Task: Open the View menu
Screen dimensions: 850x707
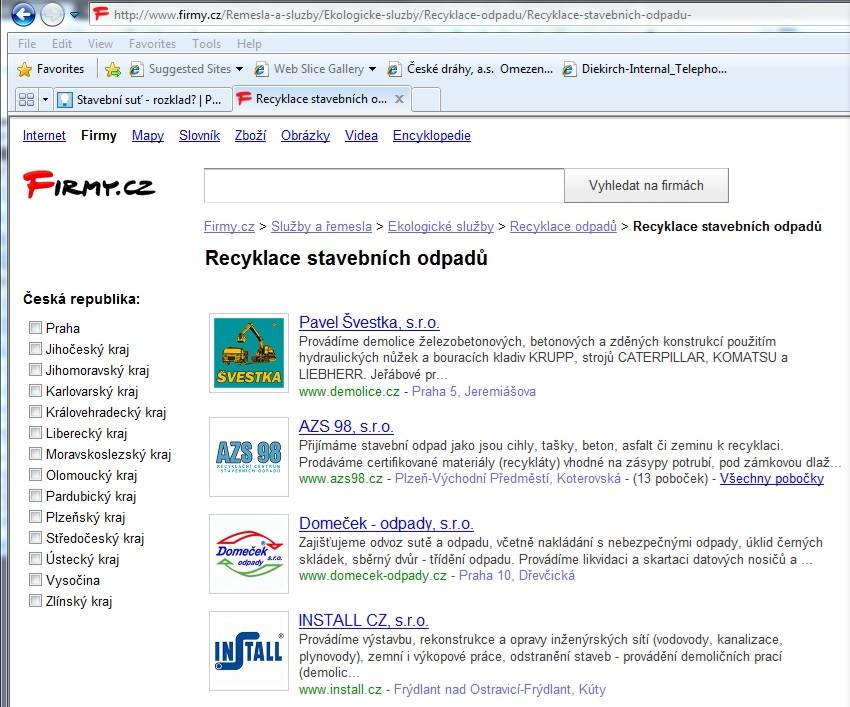Action: [x=100, y=44]
